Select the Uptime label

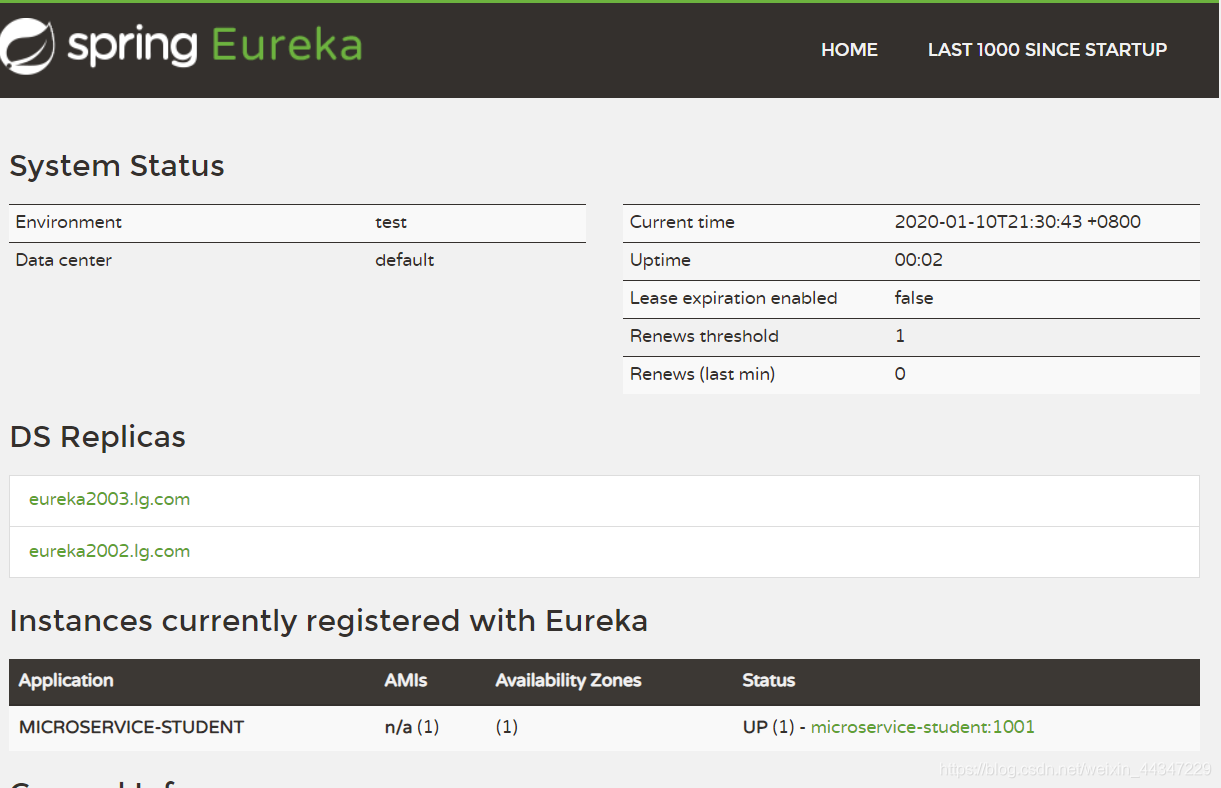660,260
